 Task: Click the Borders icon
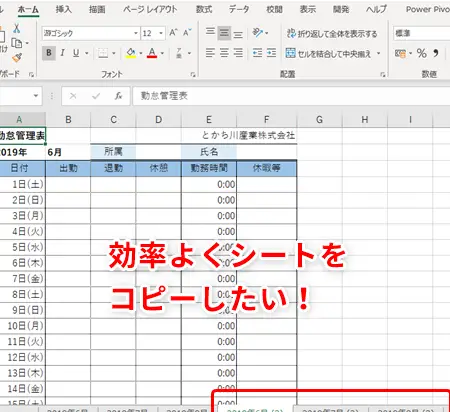(103, 53)
